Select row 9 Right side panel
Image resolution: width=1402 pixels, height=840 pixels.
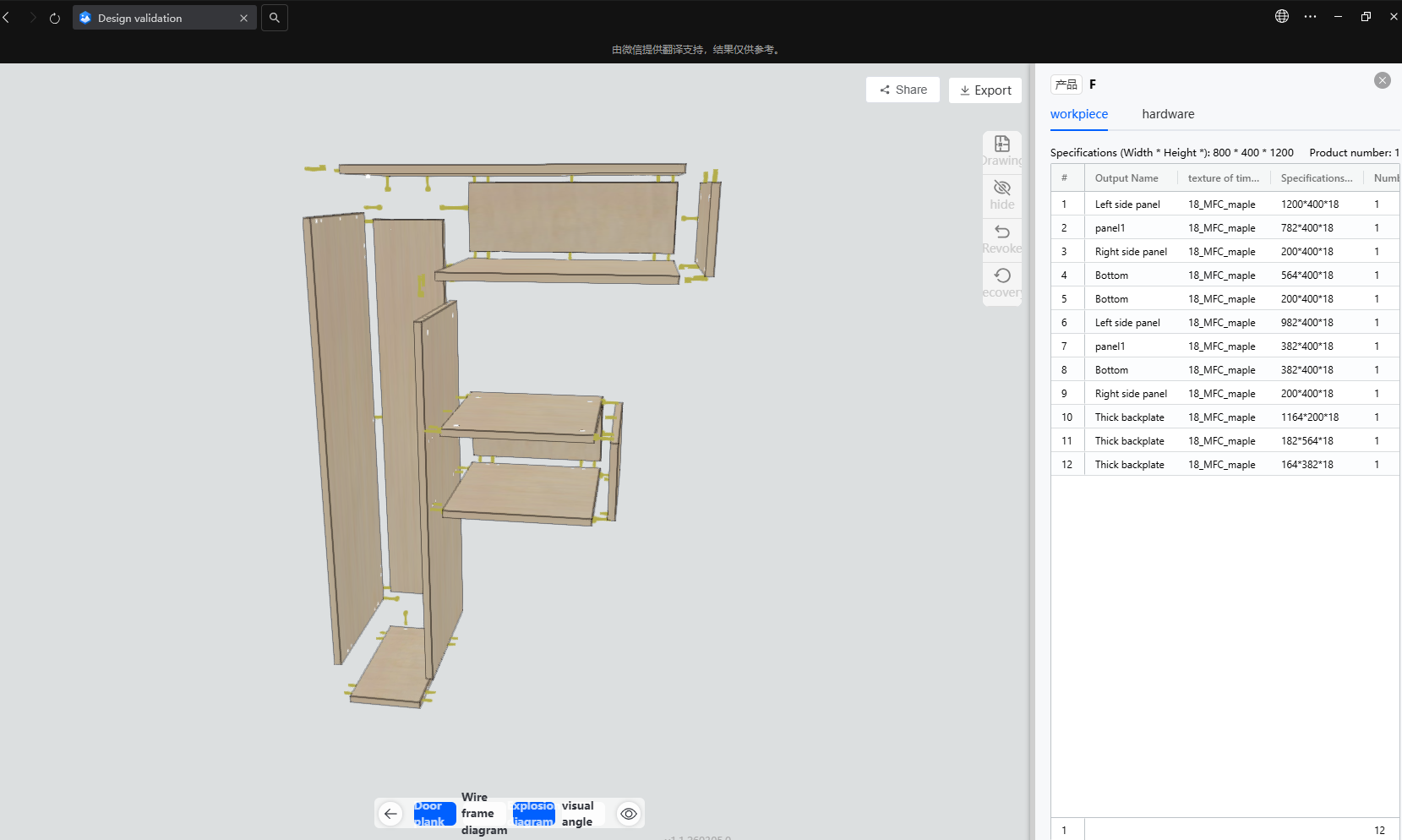coord(1225,394)
